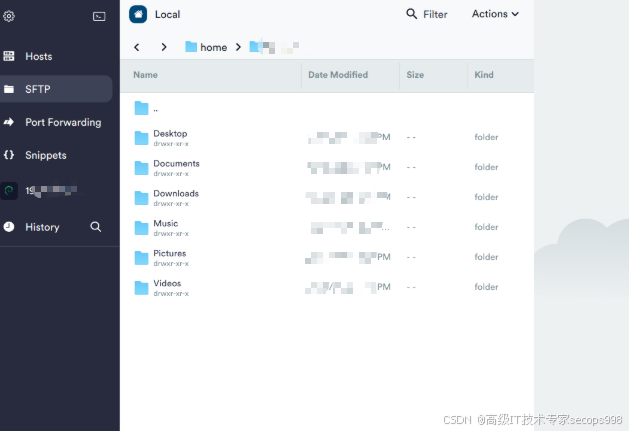
Task: Sort by Size column header
Action: click(x=415, y=75)
